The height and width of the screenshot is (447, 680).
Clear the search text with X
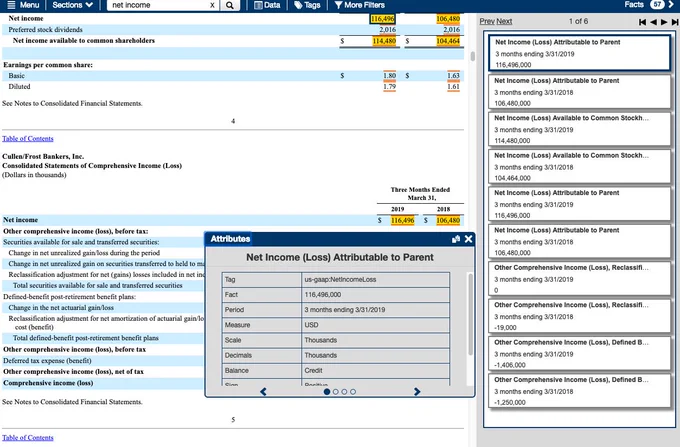pos(212,5)
